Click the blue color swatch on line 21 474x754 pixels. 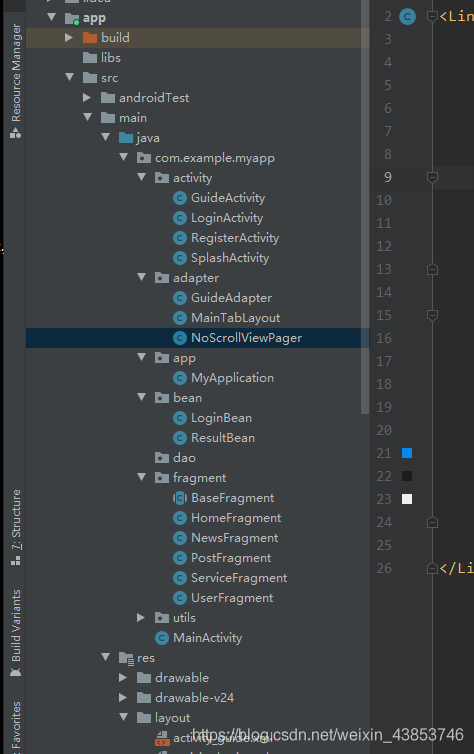tap(407, 453)
